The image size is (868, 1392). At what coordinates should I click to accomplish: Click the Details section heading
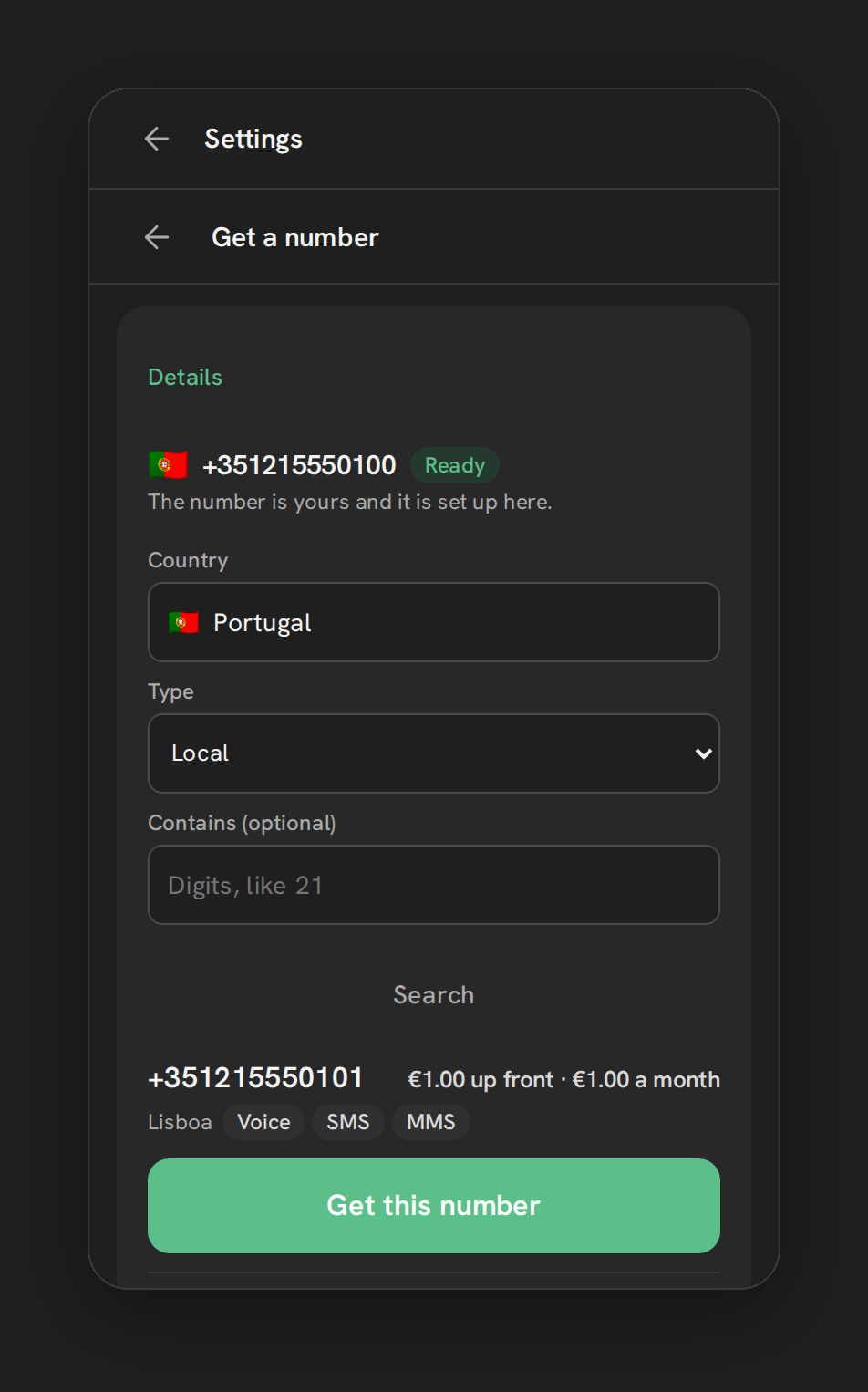[x=185, y=378]
